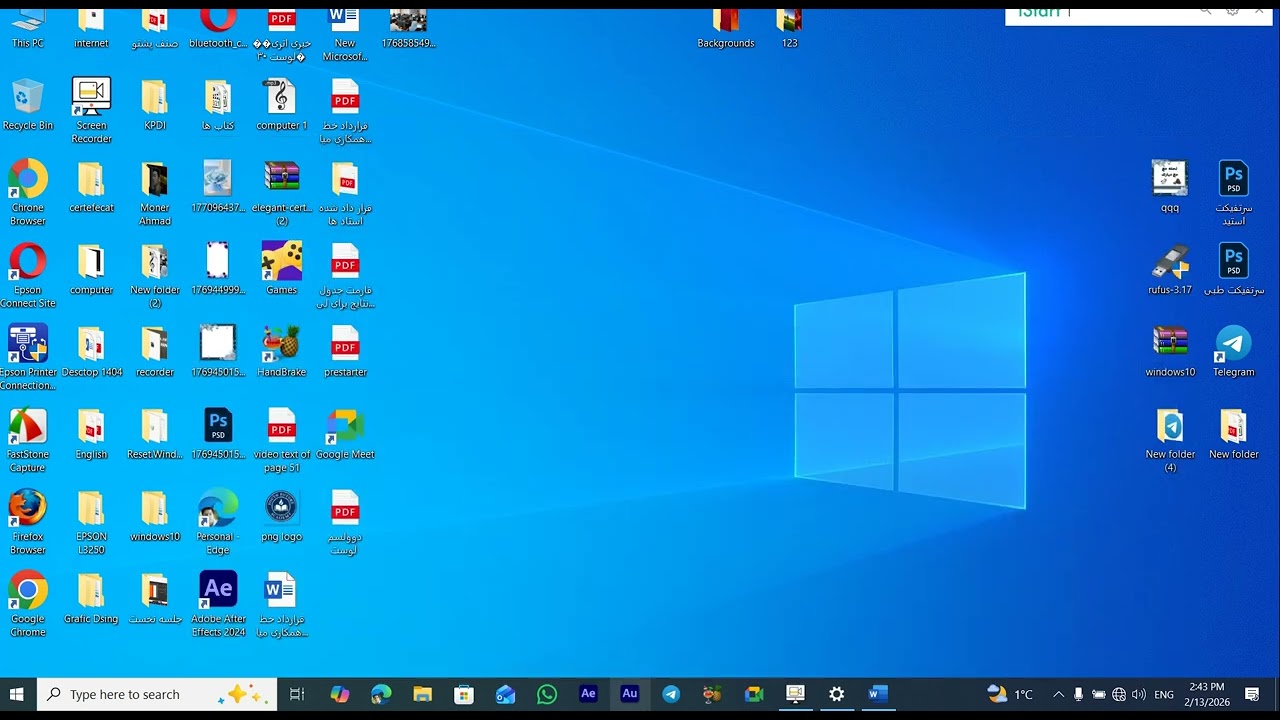Open the 1°C weather widget
The height and width of the screenshot is (720, 1280).
[x=1010, y=694]
